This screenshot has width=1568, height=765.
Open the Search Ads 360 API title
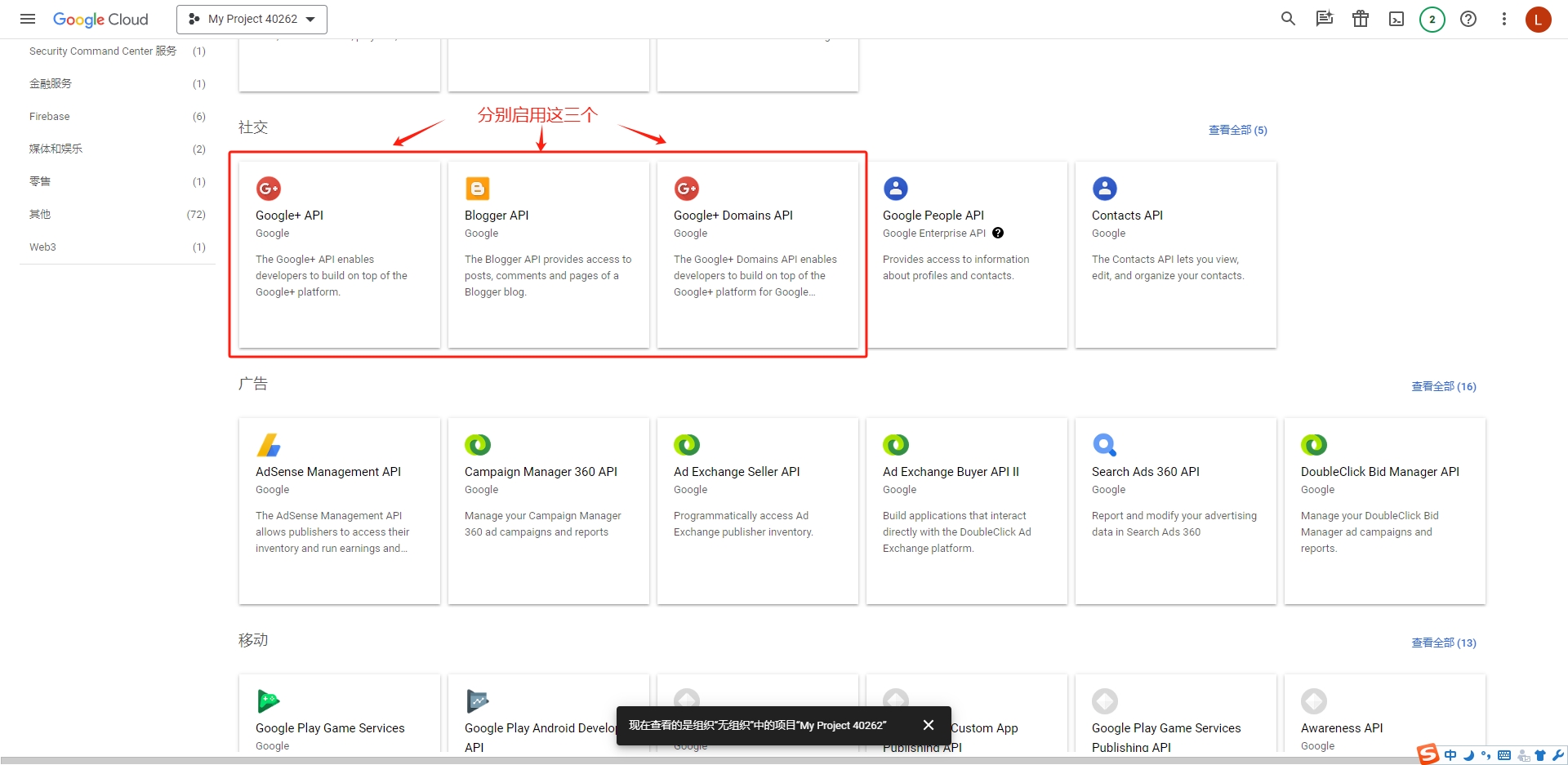(1146, 472)
